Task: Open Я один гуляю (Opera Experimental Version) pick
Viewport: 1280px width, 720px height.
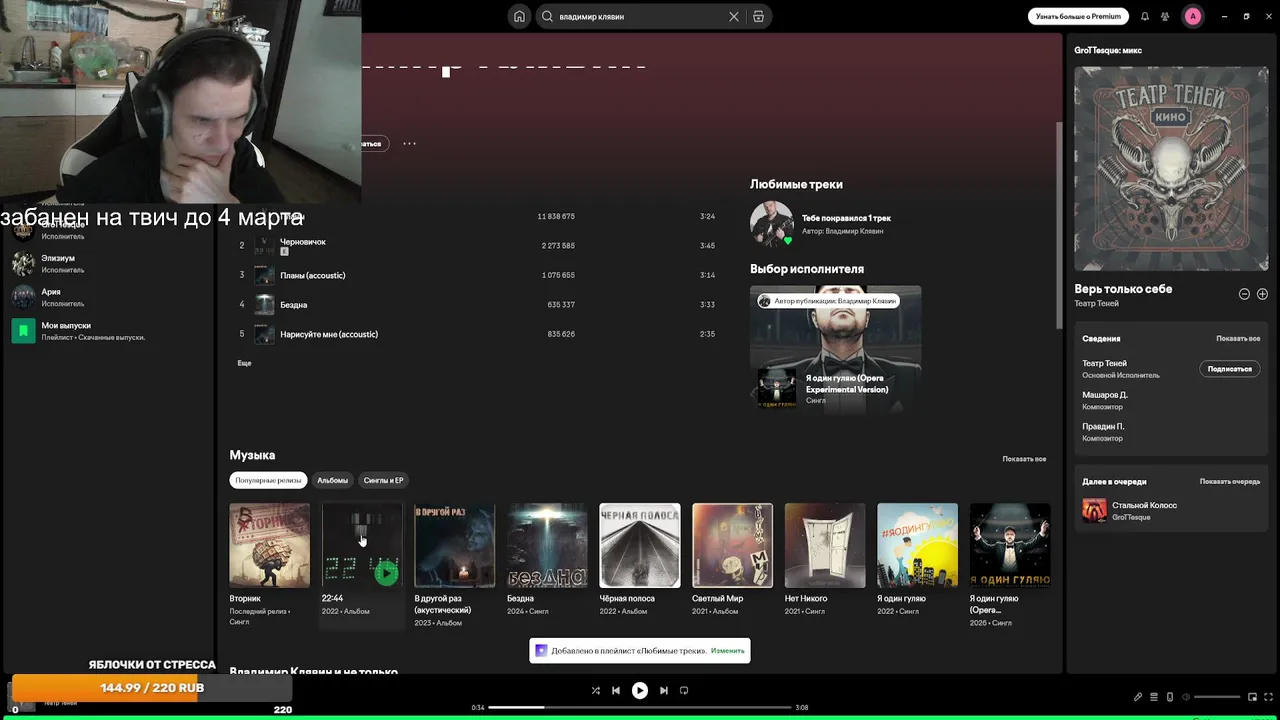Action: pyautogui.click(x=846, y=383)
